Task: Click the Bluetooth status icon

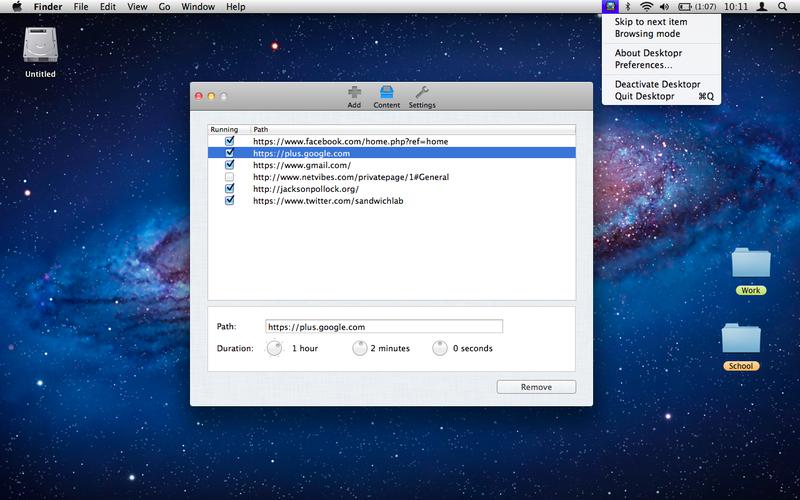Action: 629,7
